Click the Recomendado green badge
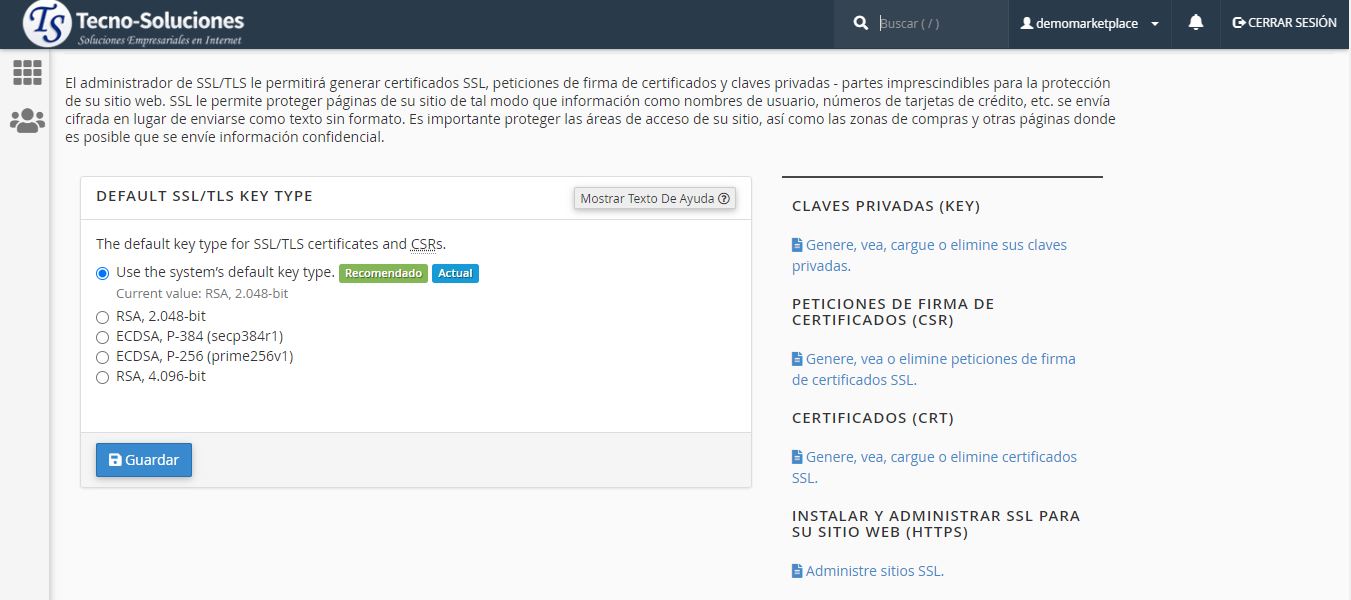Screen dimensions: 1351x600 [x=383, y=273]
